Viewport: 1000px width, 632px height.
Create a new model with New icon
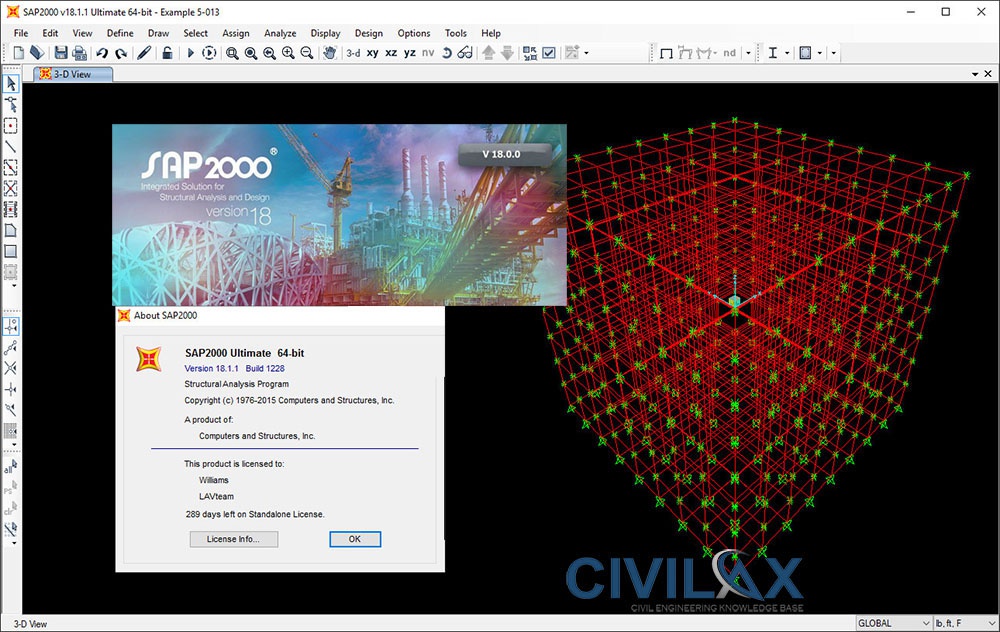coord(18,53)
